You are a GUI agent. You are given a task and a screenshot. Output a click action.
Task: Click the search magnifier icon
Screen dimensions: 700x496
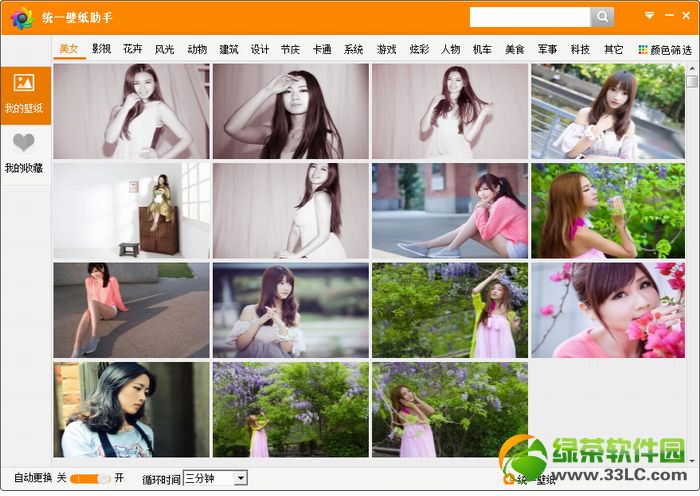click(x=602, y=17)
